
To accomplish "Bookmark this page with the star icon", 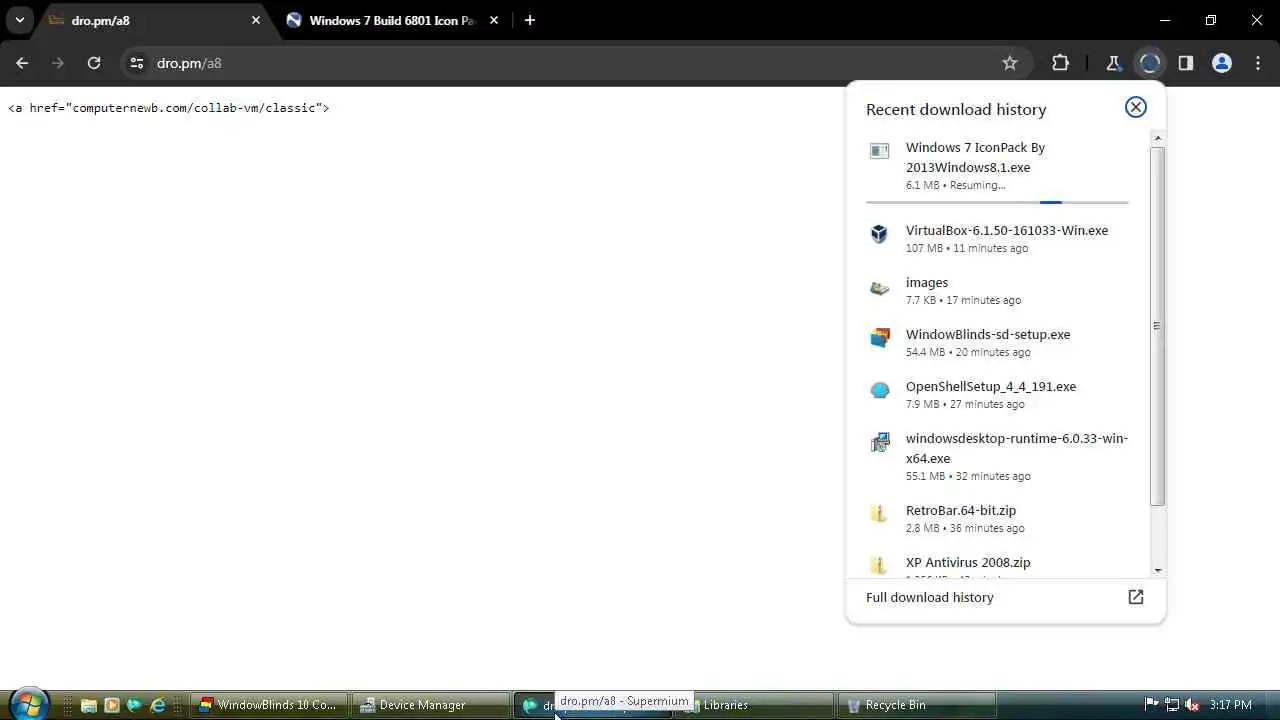I will click(1010, 63).
